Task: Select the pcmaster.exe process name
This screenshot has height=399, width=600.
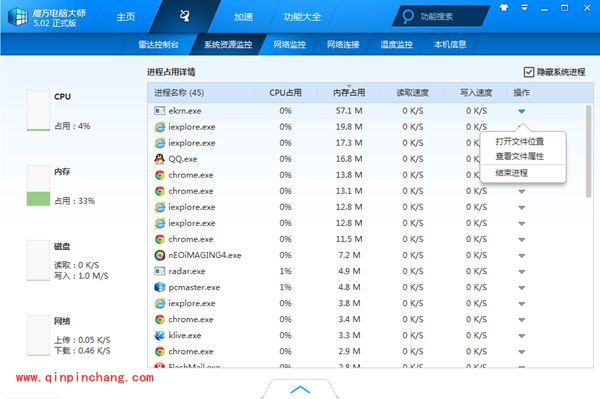Action: [194, 288]
